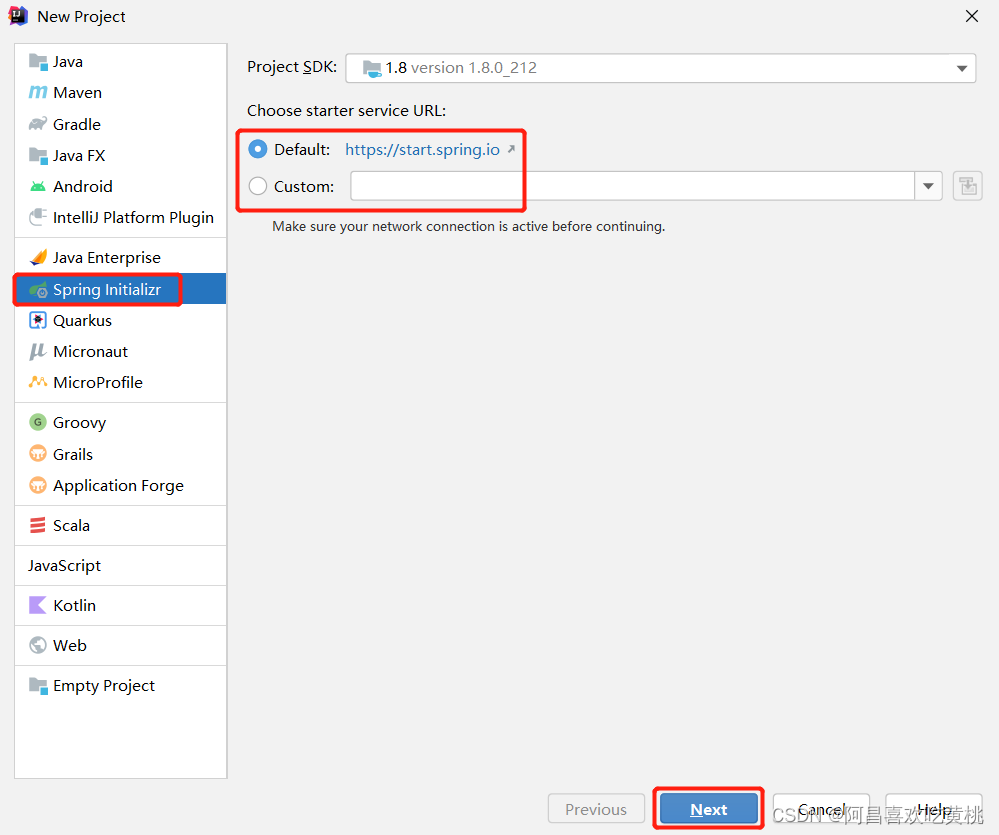Select Spring Initializr in the list

[120, 289]
